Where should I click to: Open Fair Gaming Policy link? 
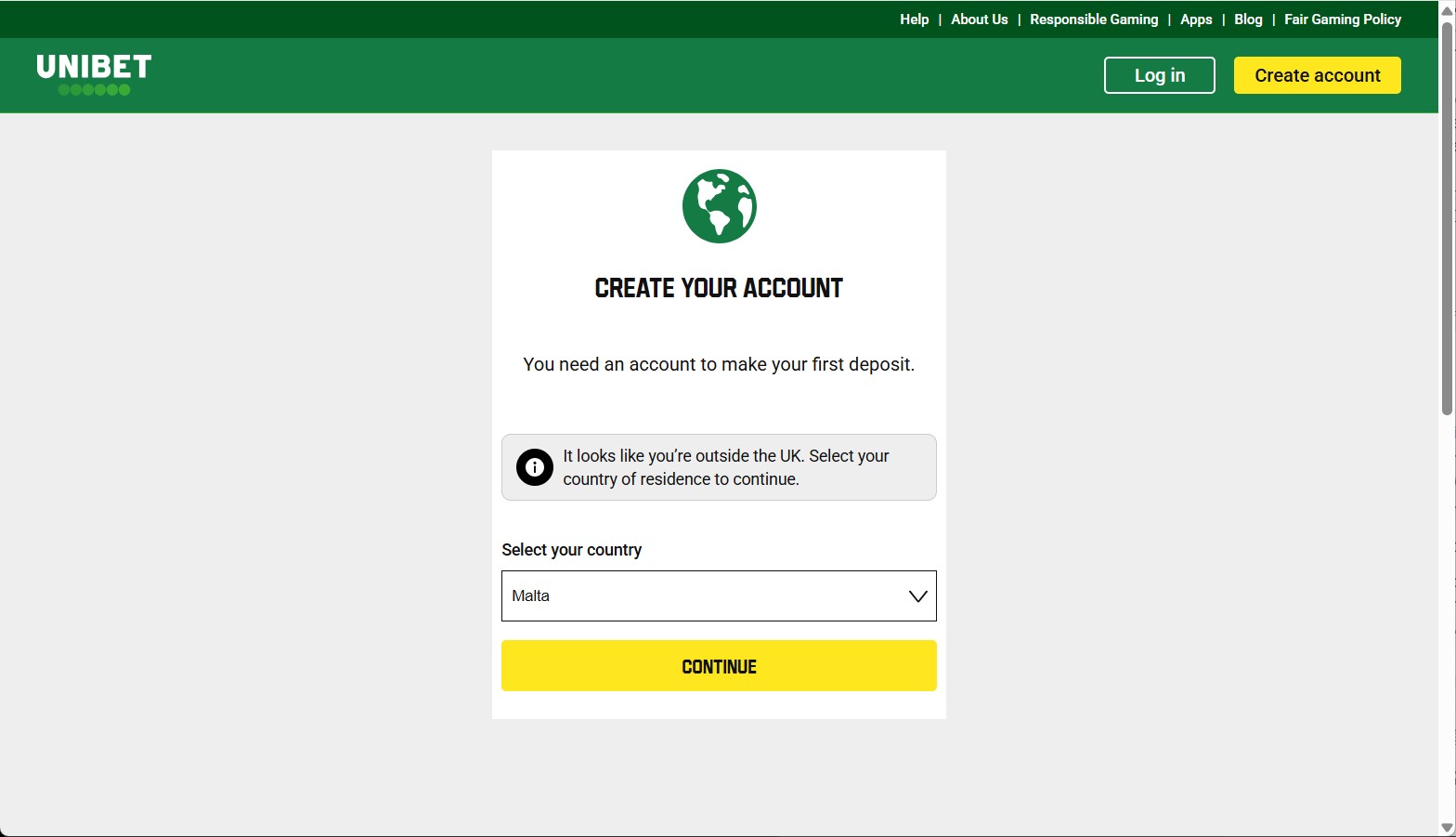pyautogui.click(x=1343, y=20)
